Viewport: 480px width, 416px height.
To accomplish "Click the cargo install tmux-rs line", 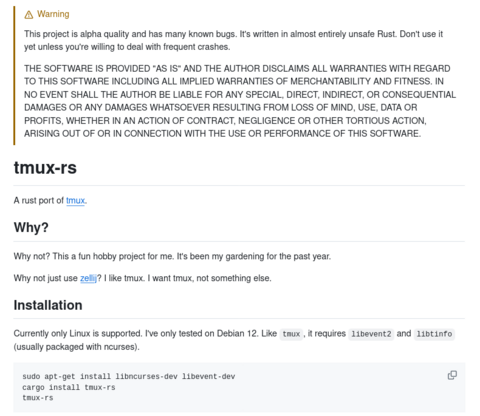I will point(69,387).
